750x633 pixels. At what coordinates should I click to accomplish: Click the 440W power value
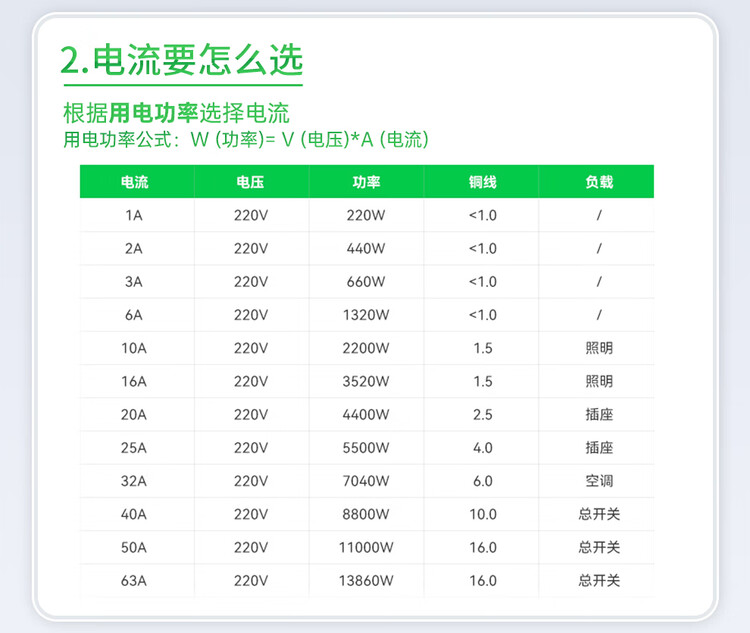click(x=366, y=249)
